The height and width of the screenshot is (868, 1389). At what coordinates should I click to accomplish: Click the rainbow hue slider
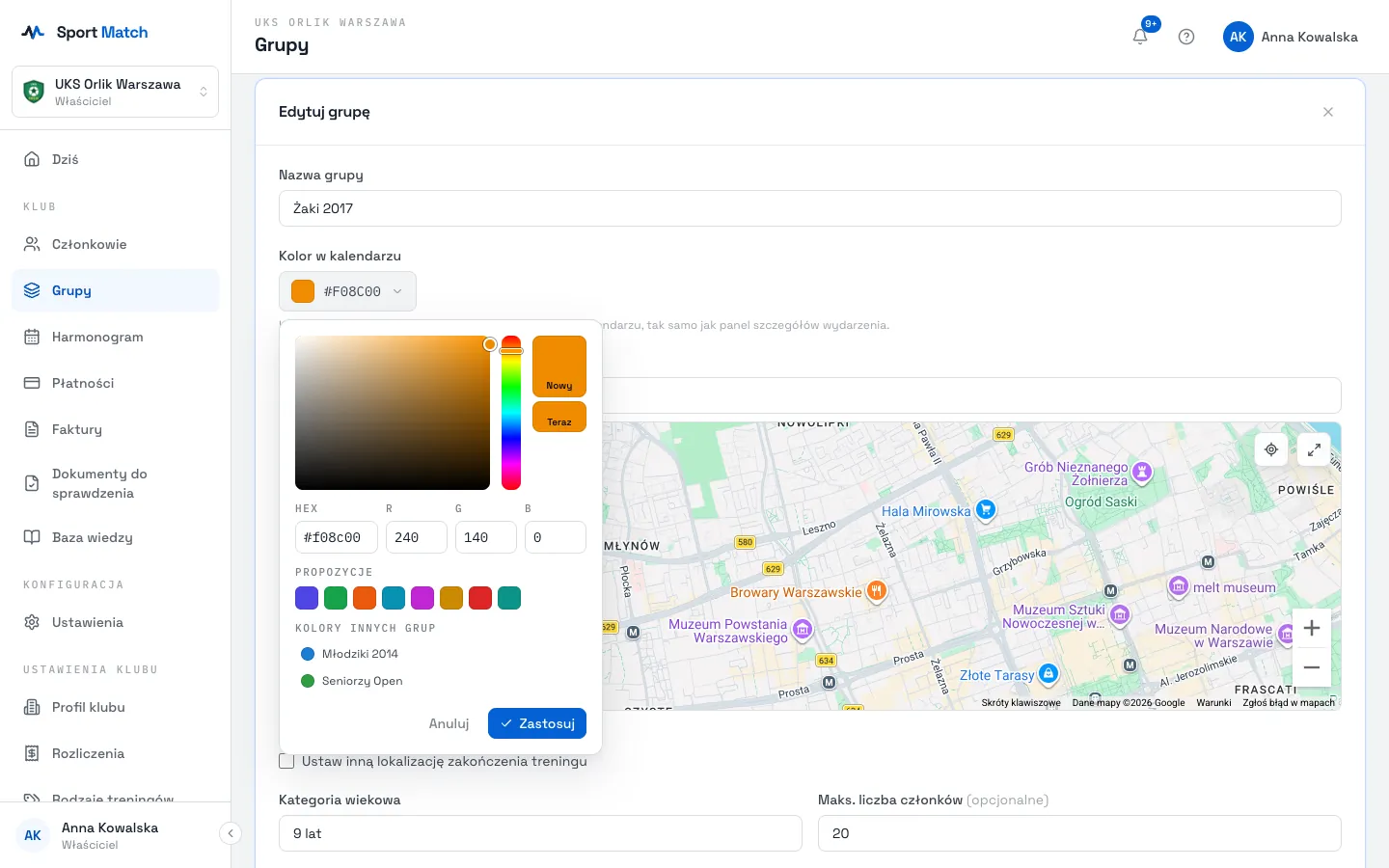click(x=511, y=413)
